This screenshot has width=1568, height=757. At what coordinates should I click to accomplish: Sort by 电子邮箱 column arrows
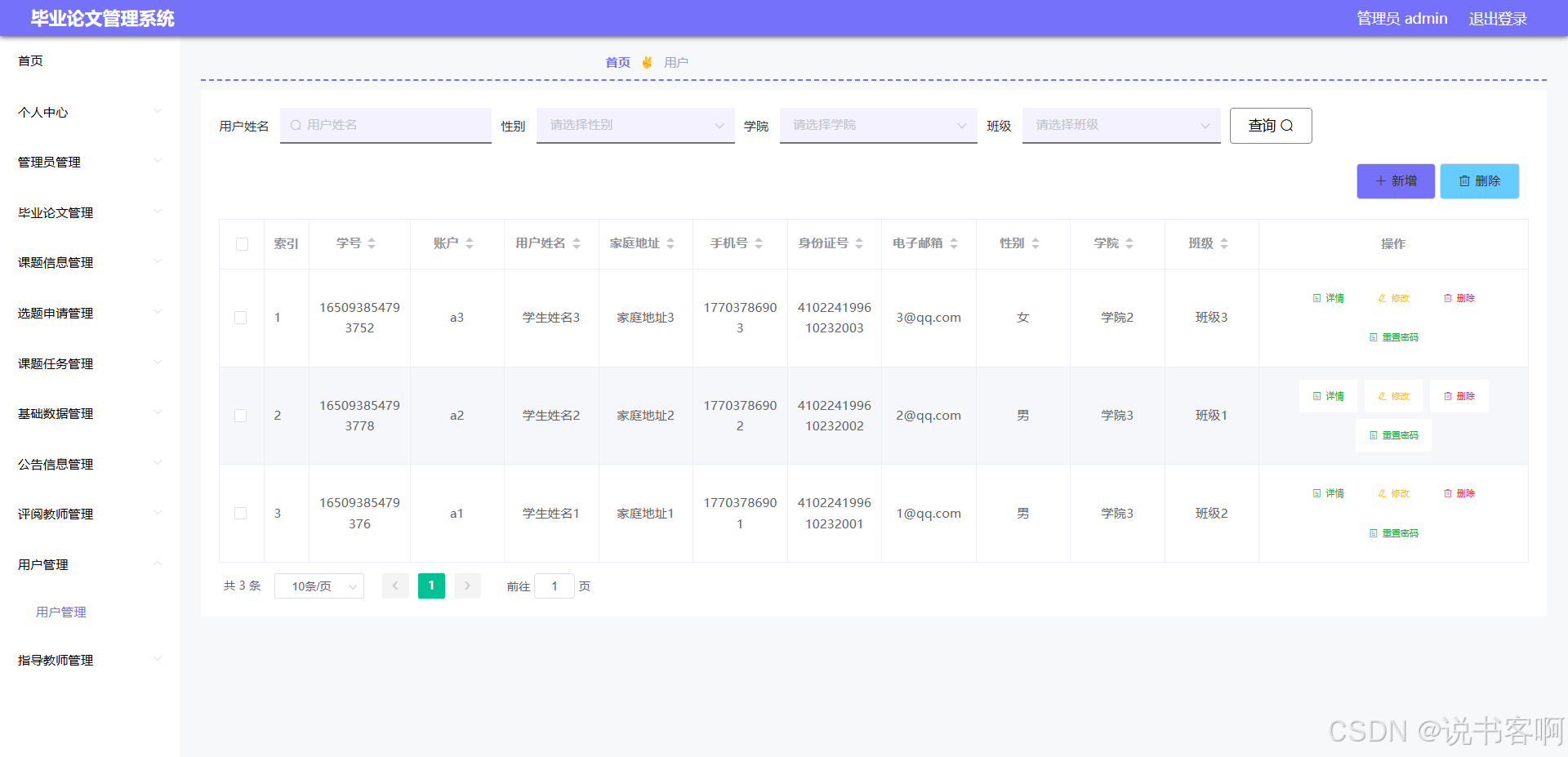click(954, 243)
